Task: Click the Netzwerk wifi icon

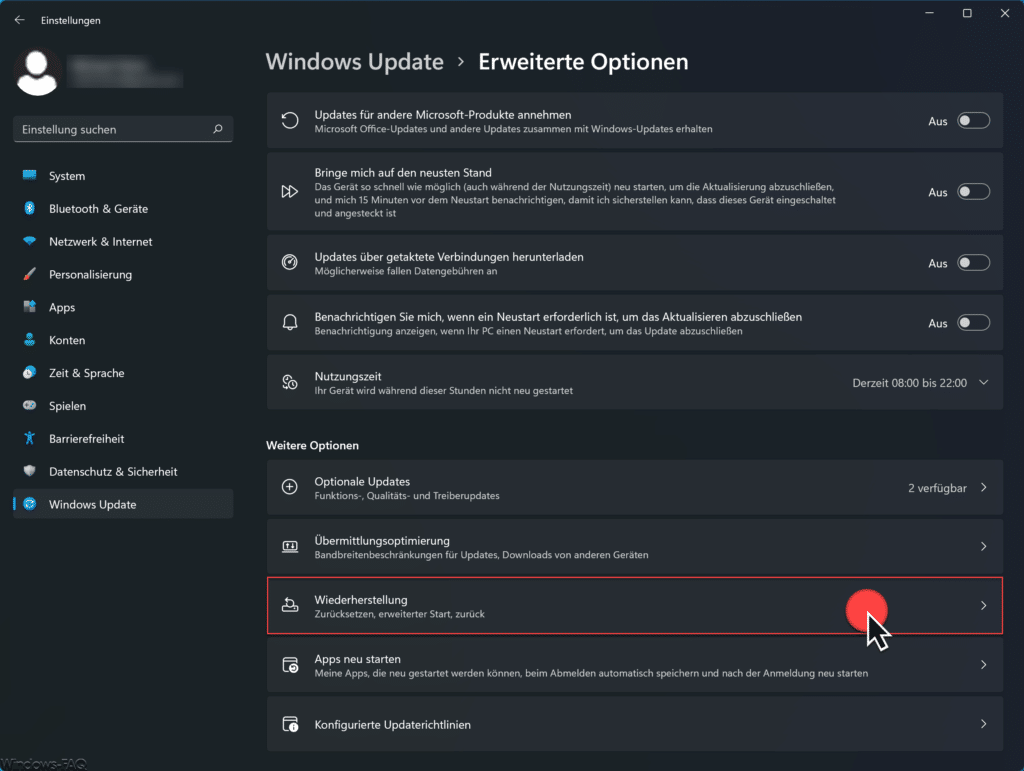Action: (29, 241)
